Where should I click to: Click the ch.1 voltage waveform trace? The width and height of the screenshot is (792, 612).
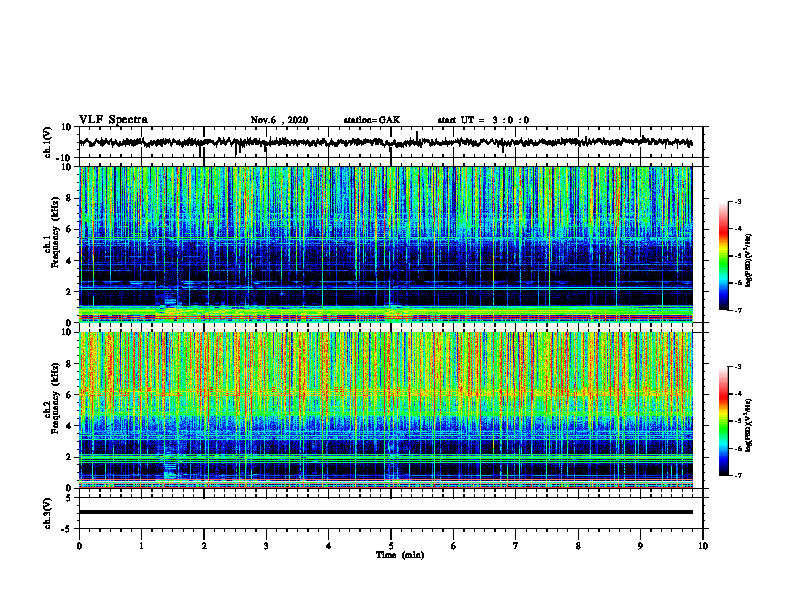point(385,142)
